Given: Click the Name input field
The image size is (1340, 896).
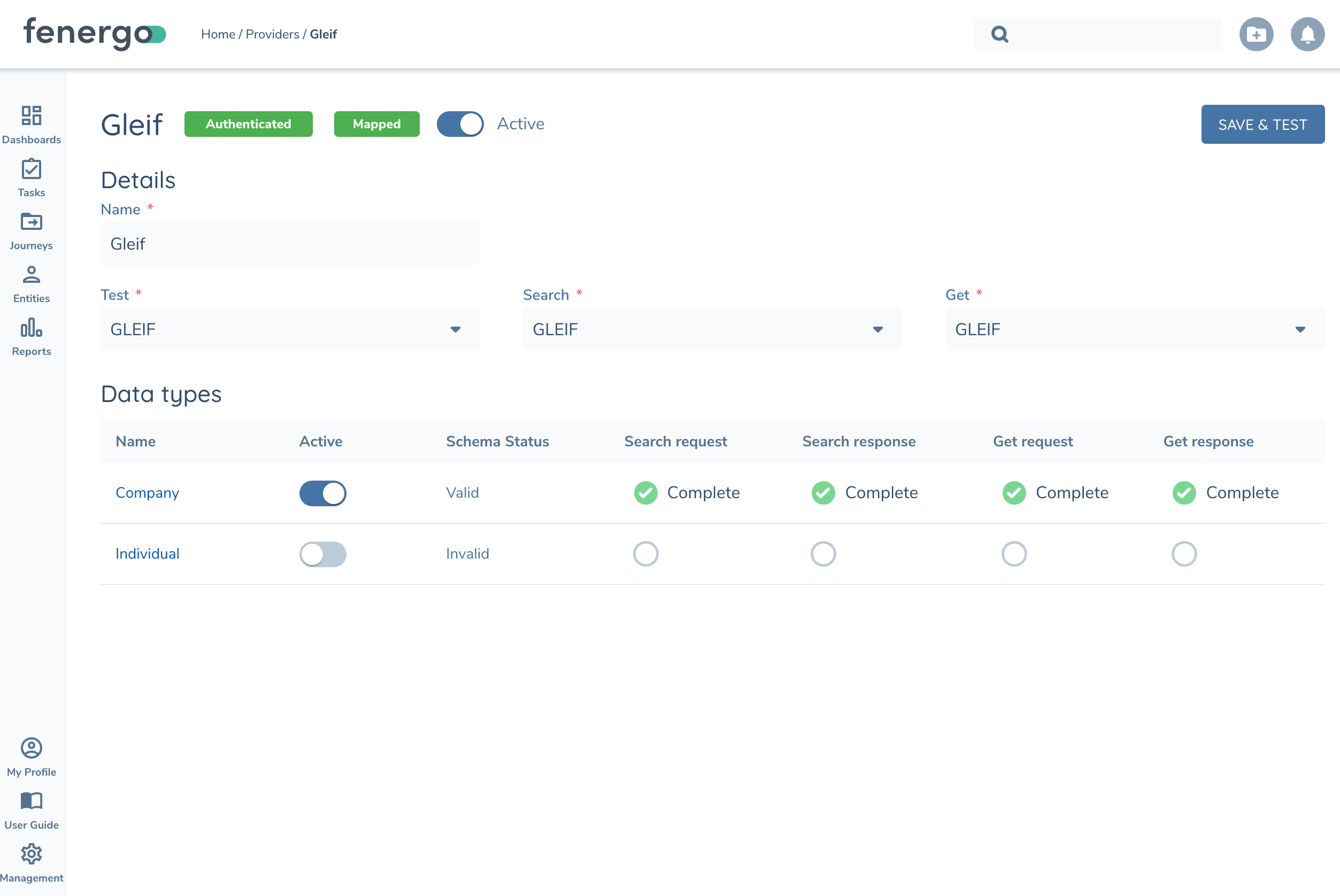Looking at the screenshot, I should click(x=290, y=244).
